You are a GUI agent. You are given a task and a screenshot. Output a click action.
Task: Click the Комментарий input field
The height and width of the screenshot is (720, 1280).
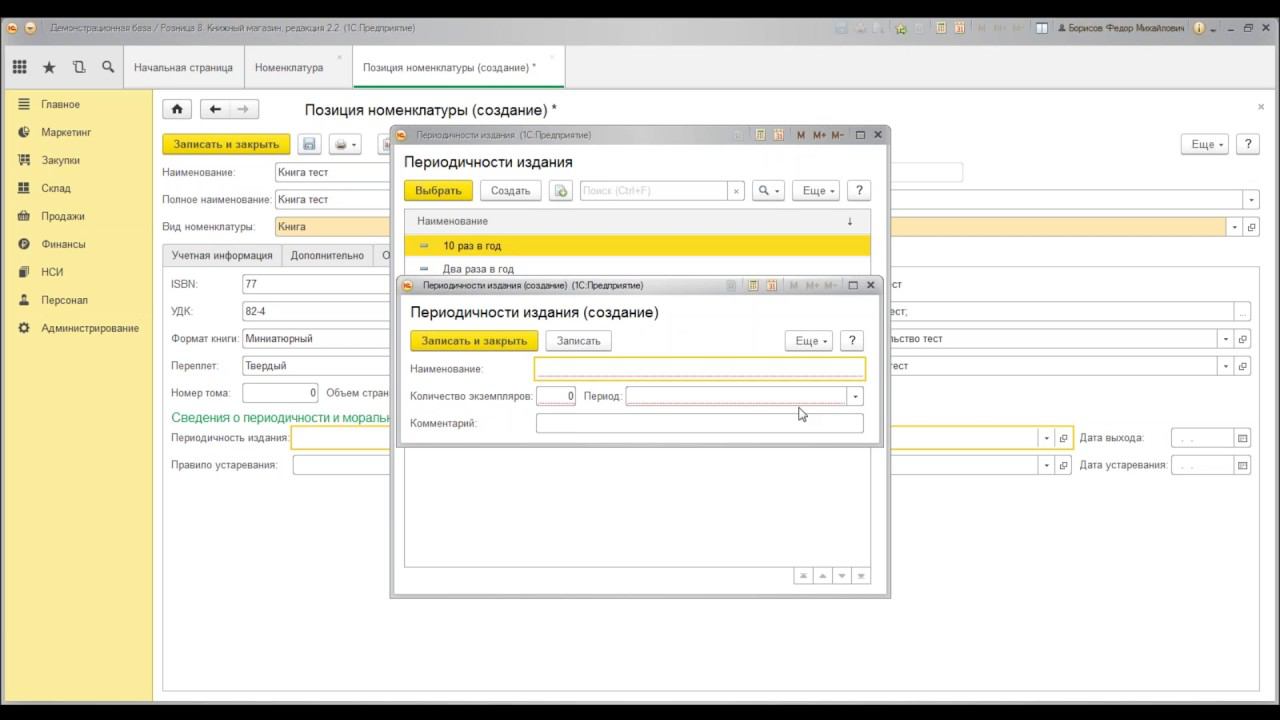(x=699, y=423)
